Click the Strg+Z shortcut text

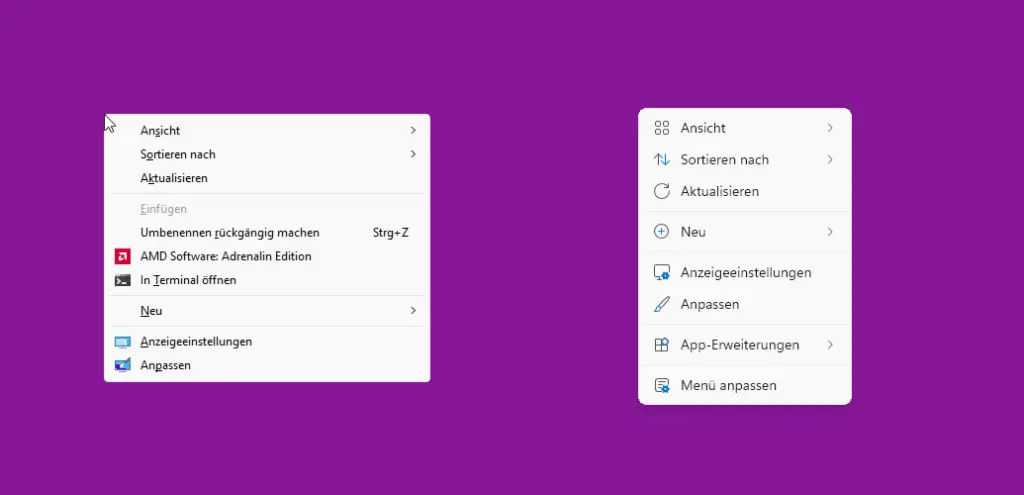(391, 232)
